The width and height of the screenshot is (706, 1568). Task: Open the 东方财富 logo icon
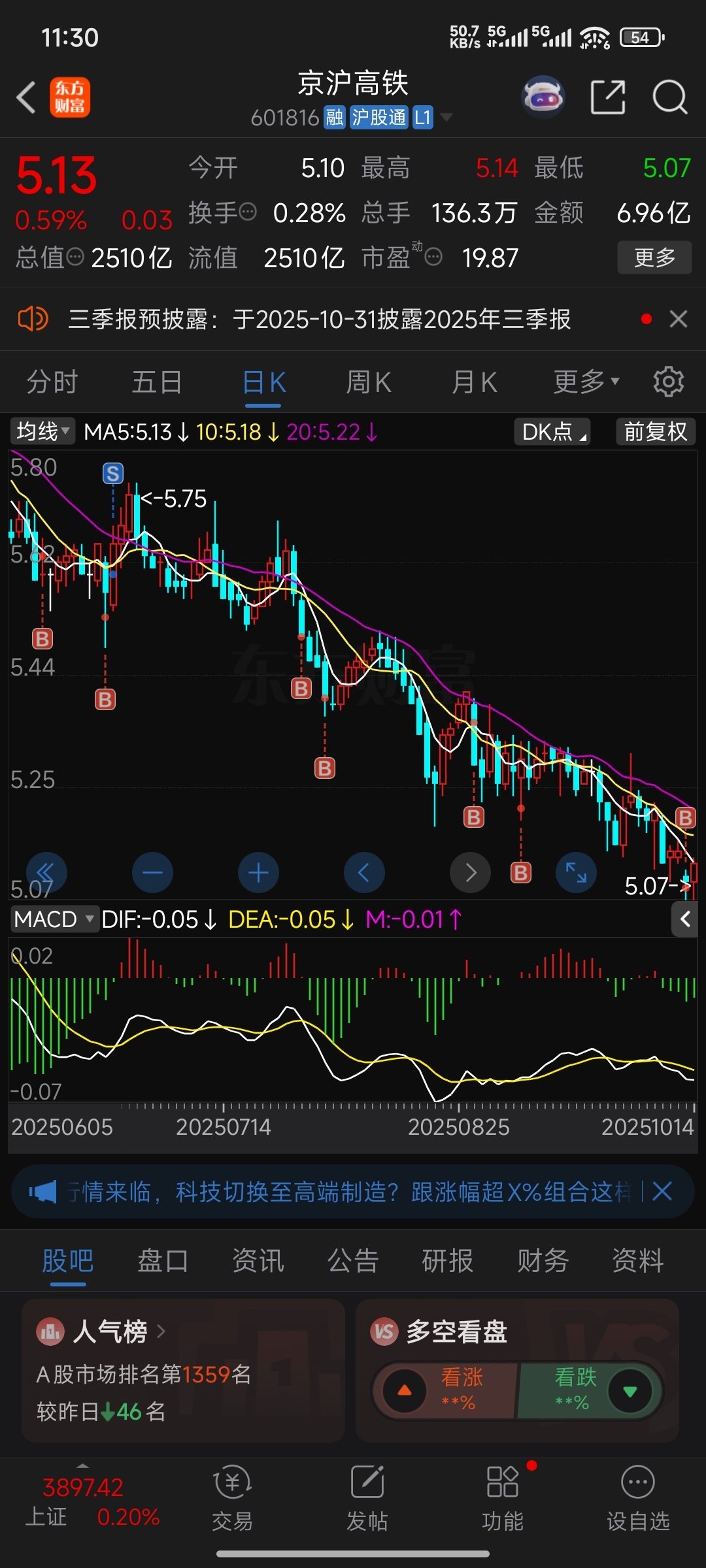[x=70, y=98]
